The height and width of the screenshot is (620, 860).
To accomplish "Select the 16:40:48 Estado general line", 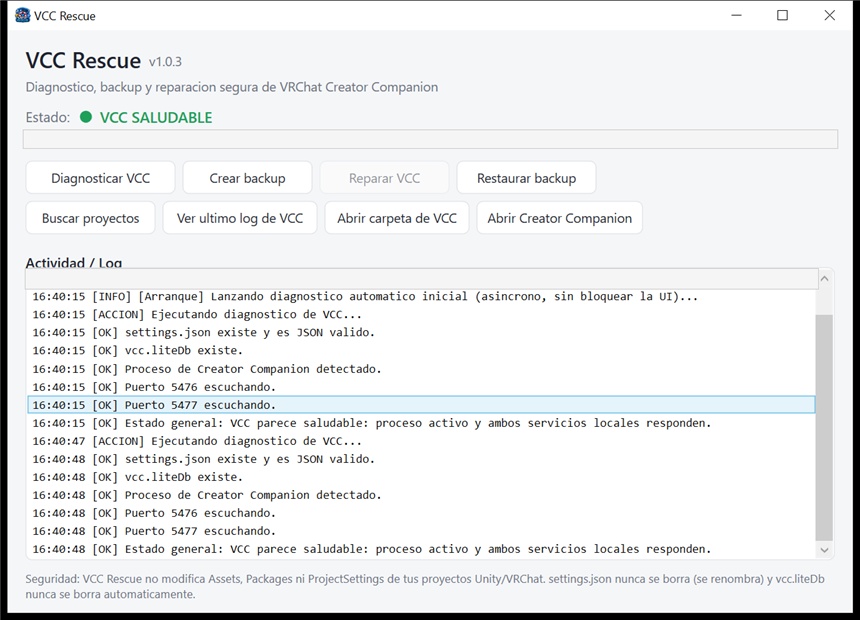I will (x=421, y=549).
